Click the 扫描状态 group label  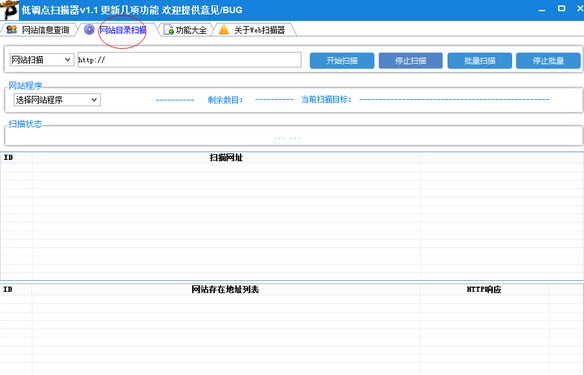25,124
